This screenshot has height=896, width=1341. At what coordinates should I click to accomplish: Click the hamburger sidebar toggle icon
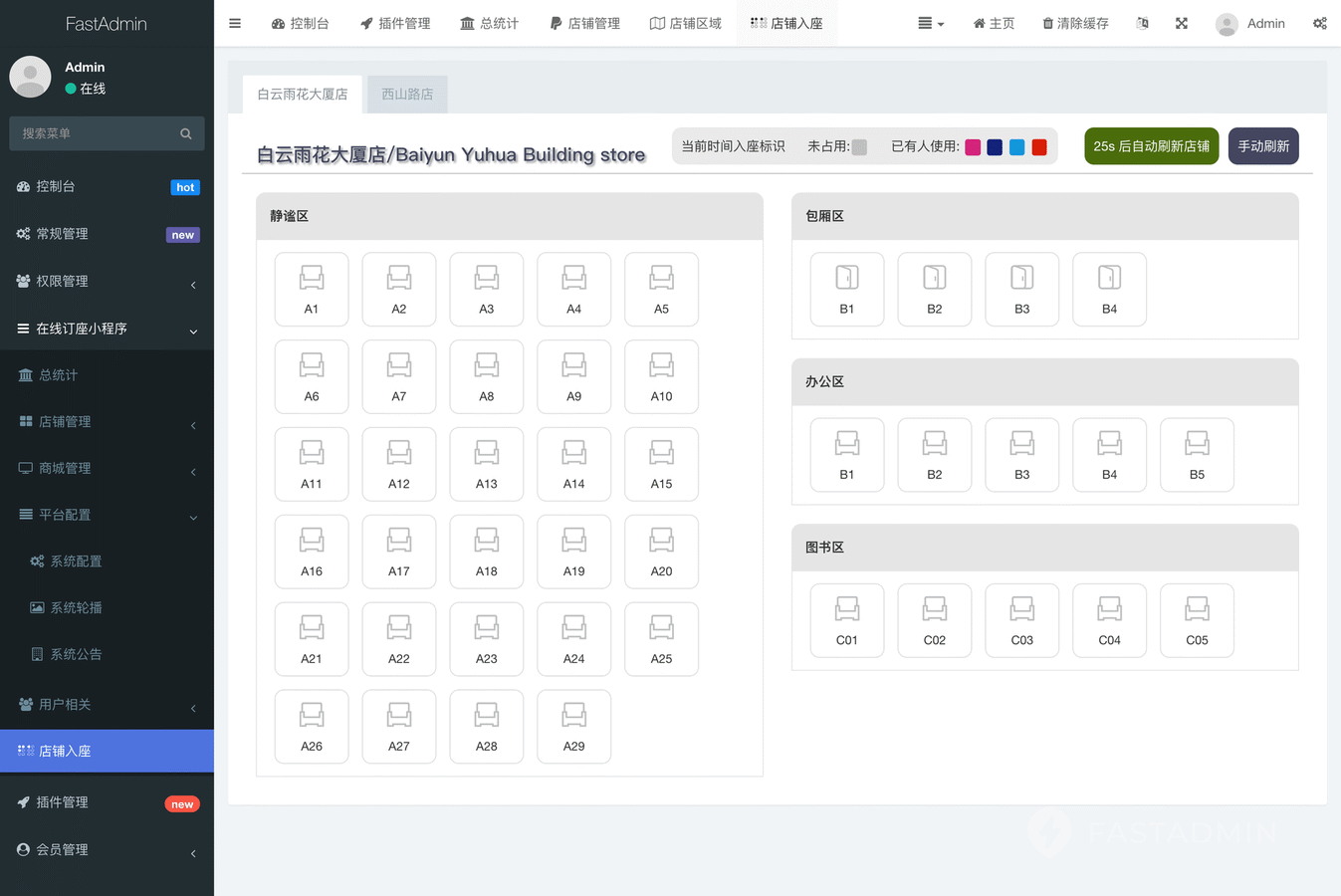[235, 23]
